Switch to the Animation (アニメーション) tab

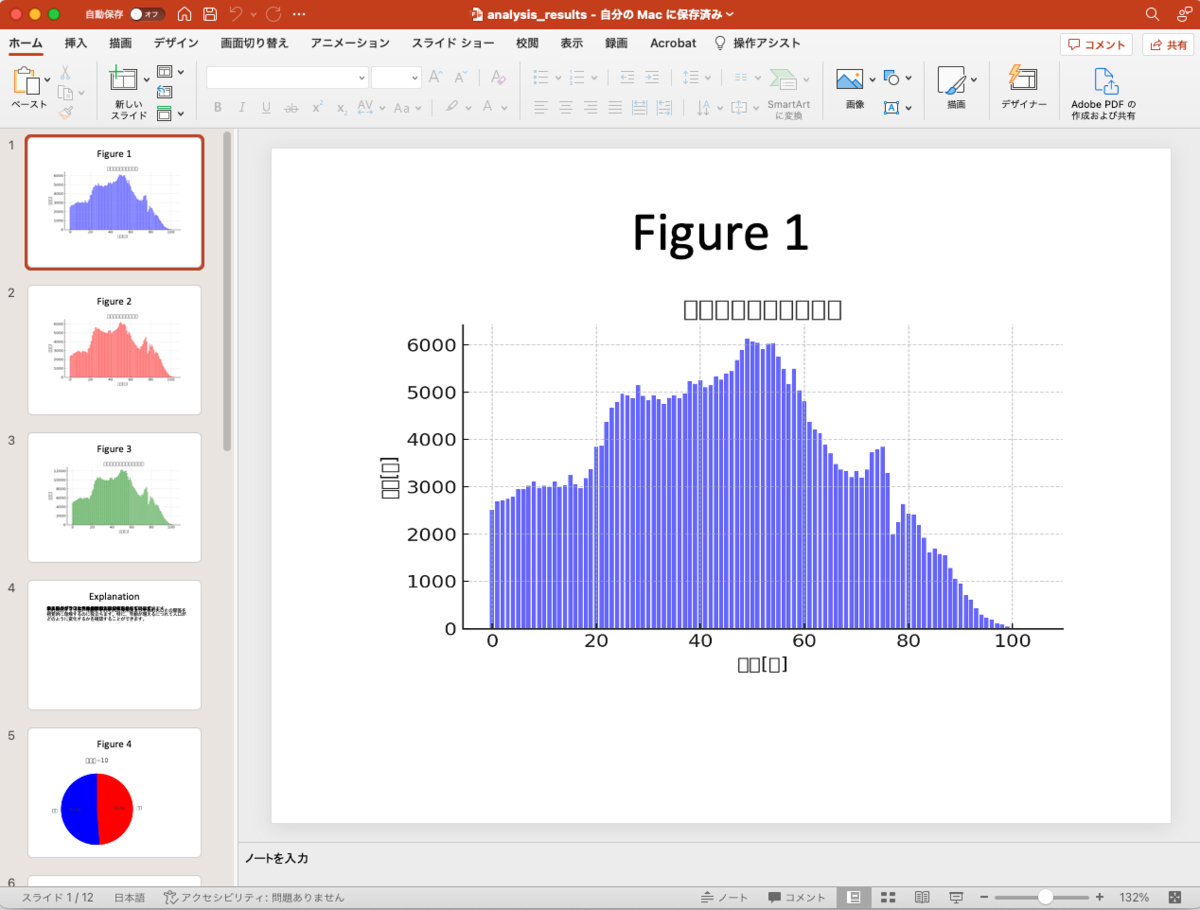click(350, 43)
